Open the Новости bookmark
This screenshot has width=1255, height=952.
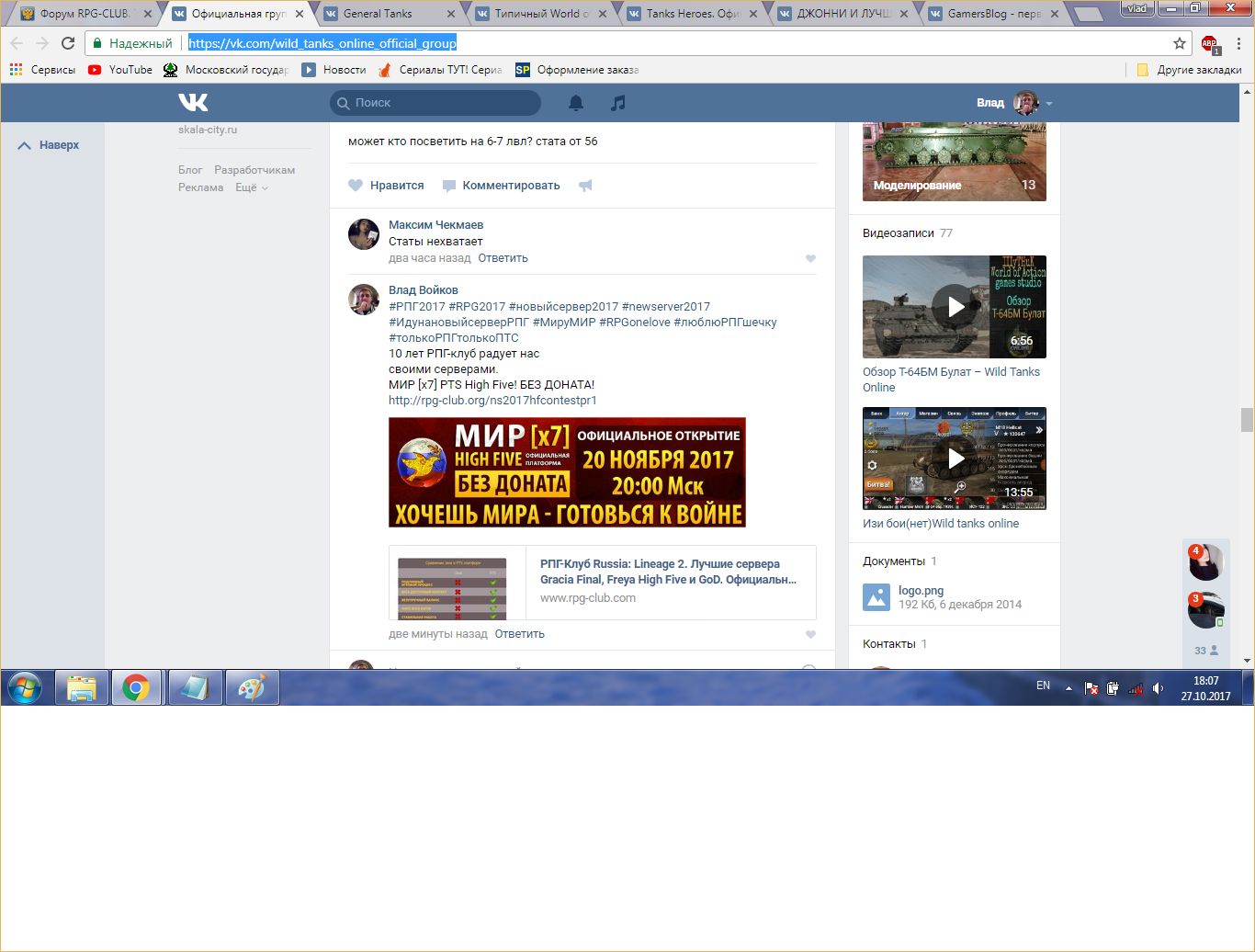pyautogui.click(x=334, y=70)
